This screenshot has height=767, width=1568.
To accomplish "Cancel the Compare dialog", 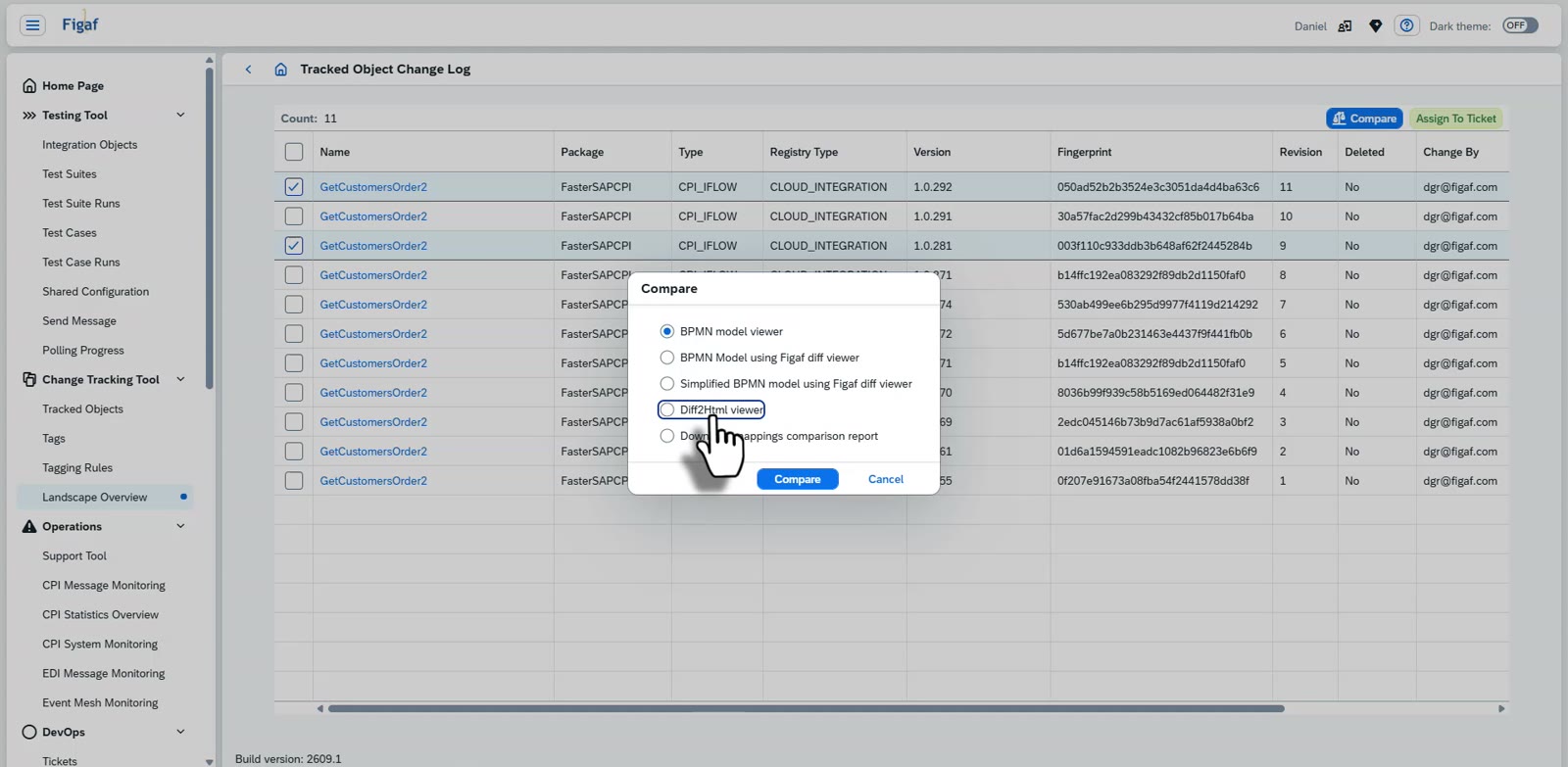I will pos(886,479).
